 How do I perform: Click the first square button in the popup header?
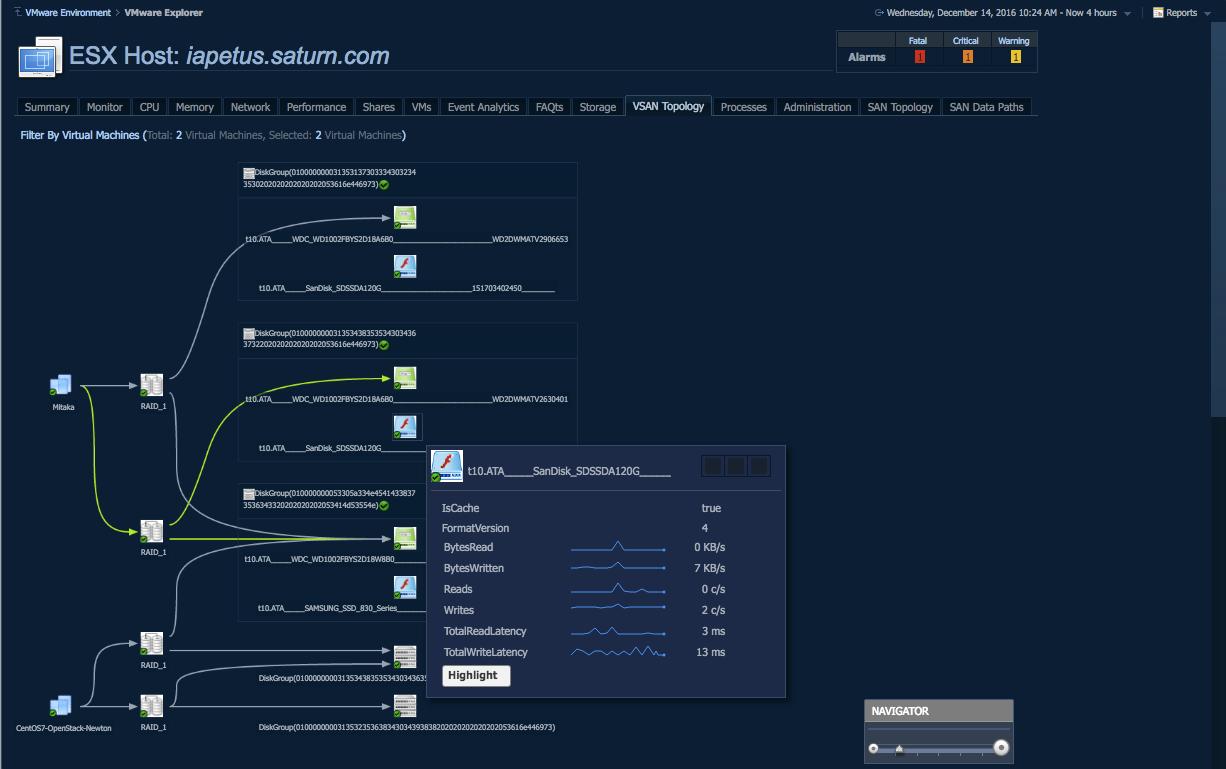712,466
